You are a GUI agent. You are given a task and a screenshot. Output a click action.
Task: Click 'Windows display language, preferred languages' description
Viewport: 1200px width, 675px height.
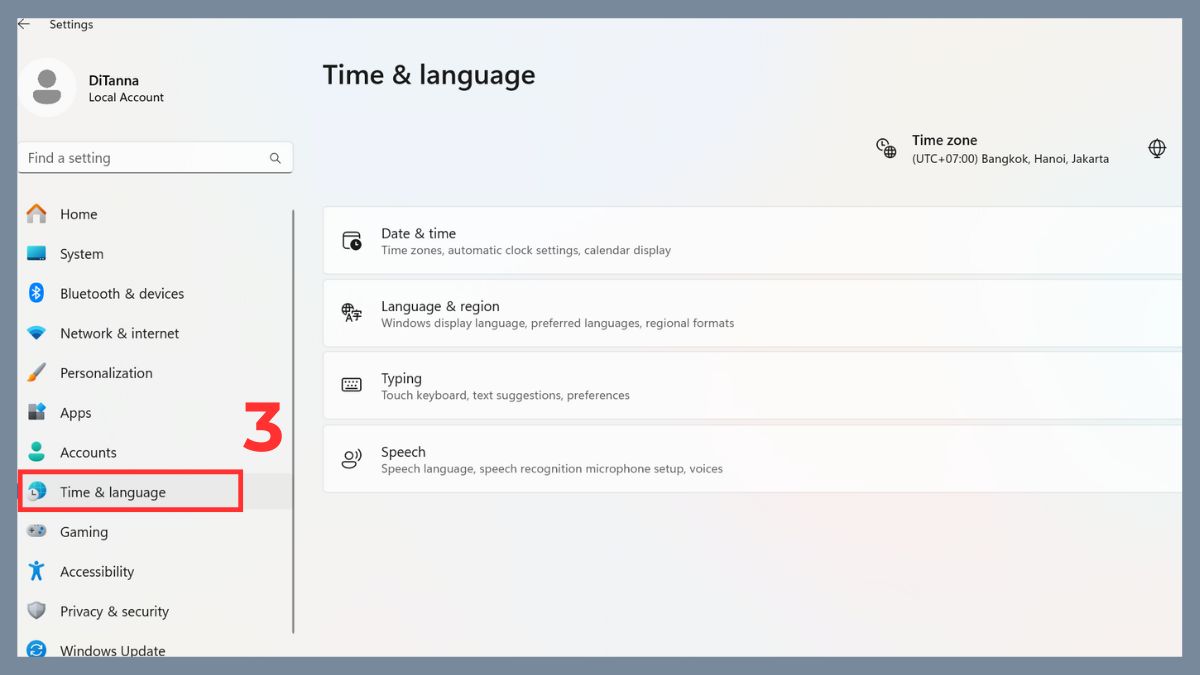[x=557, y=323]
